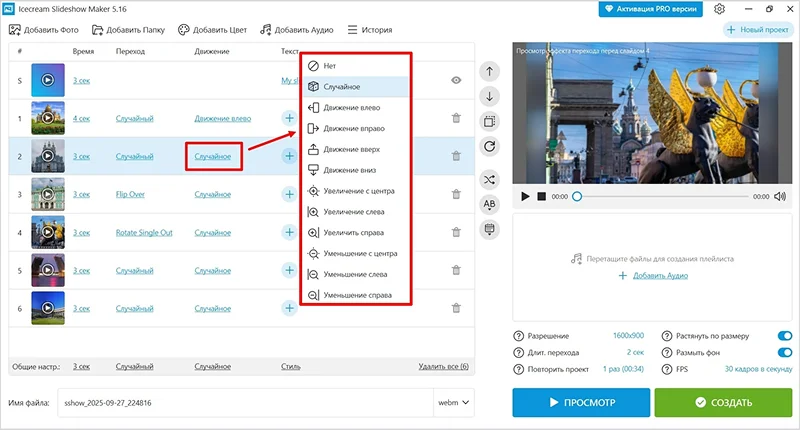Click the video preview seek slider
The image size is (800, 430).
pyautogui.click(x=660, y=197)
